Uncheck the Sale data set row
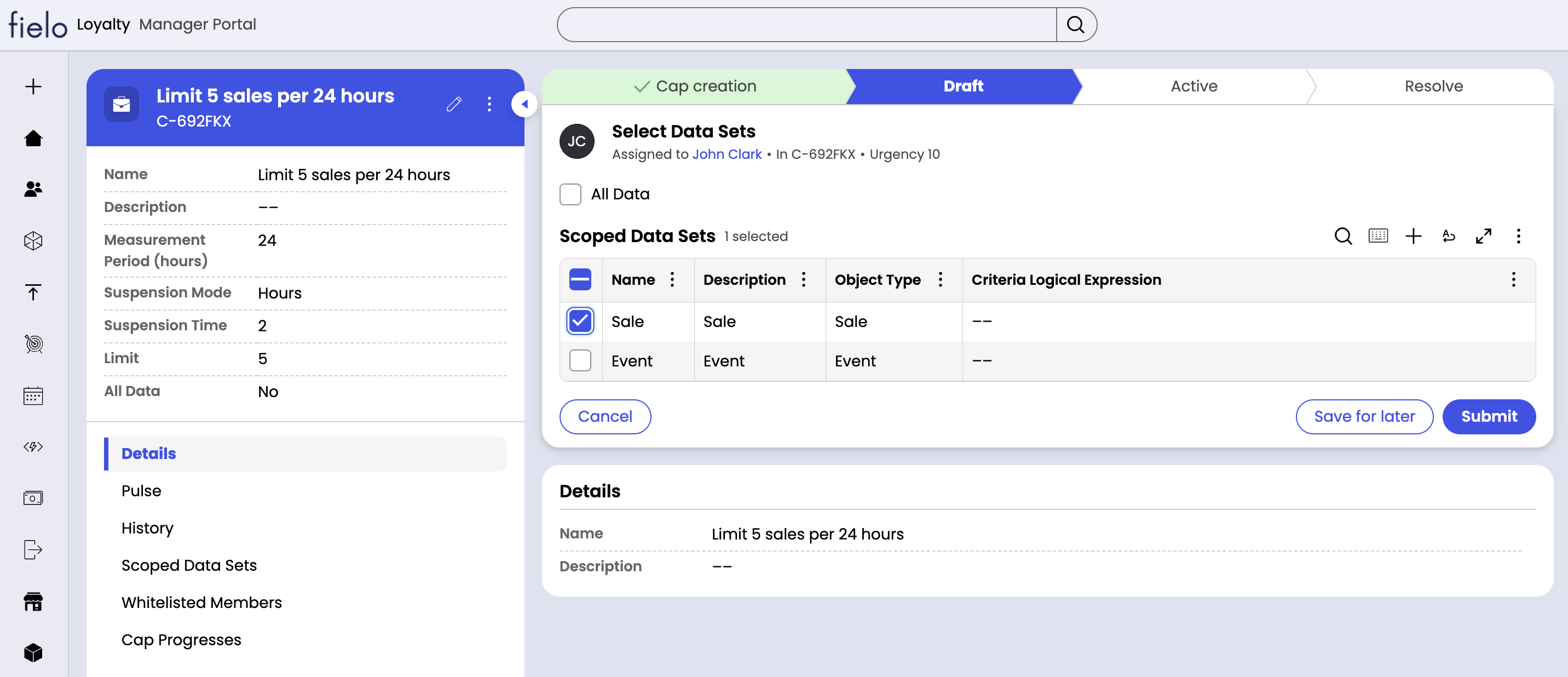Image resolution: width=1568 pixels, height=677 pixels. click(x=580, y=321)
